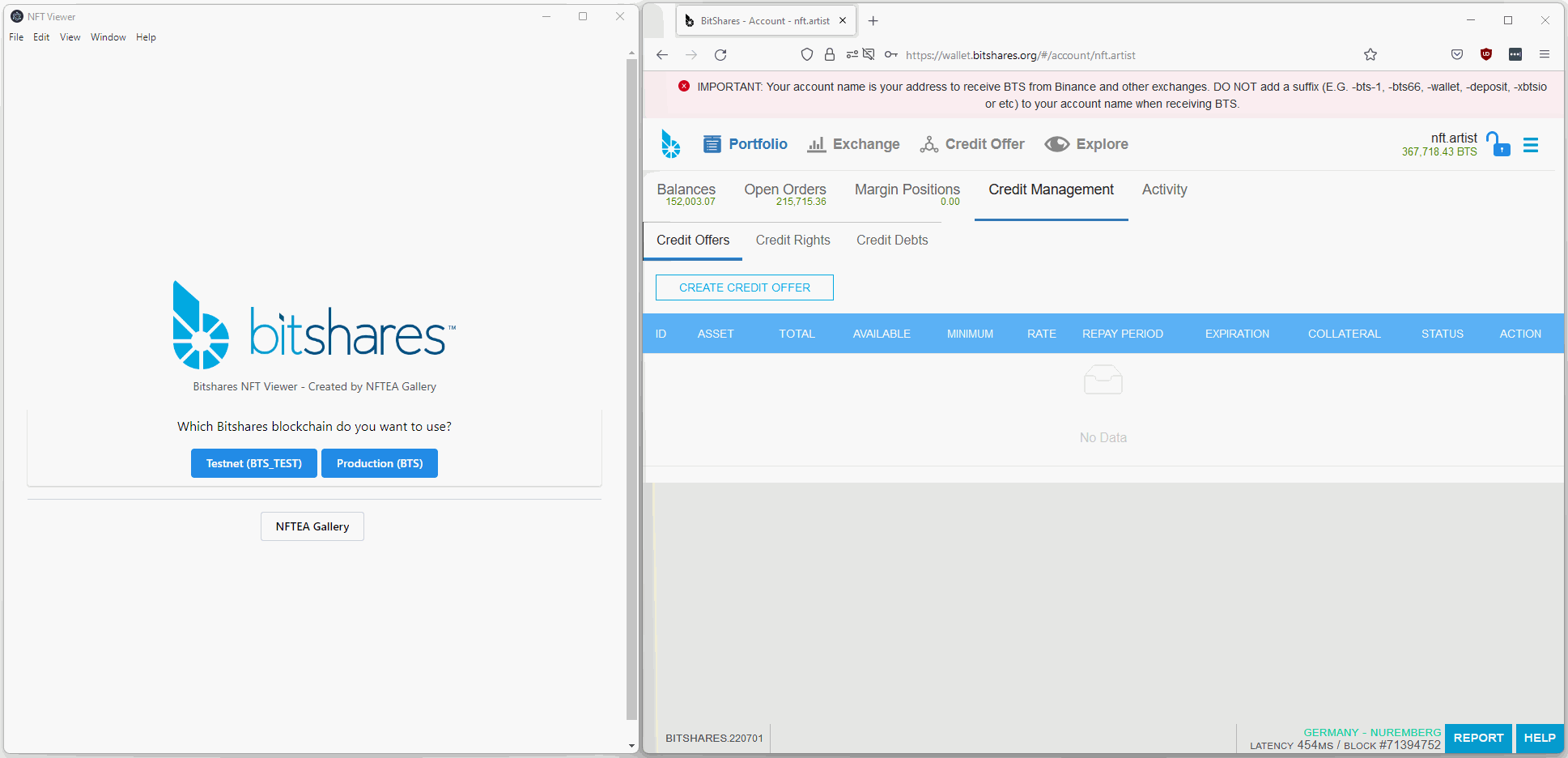This screenshot has width=1568, height=758.
Task: Click Create Credit Offer button
Action: pos(745,287)
